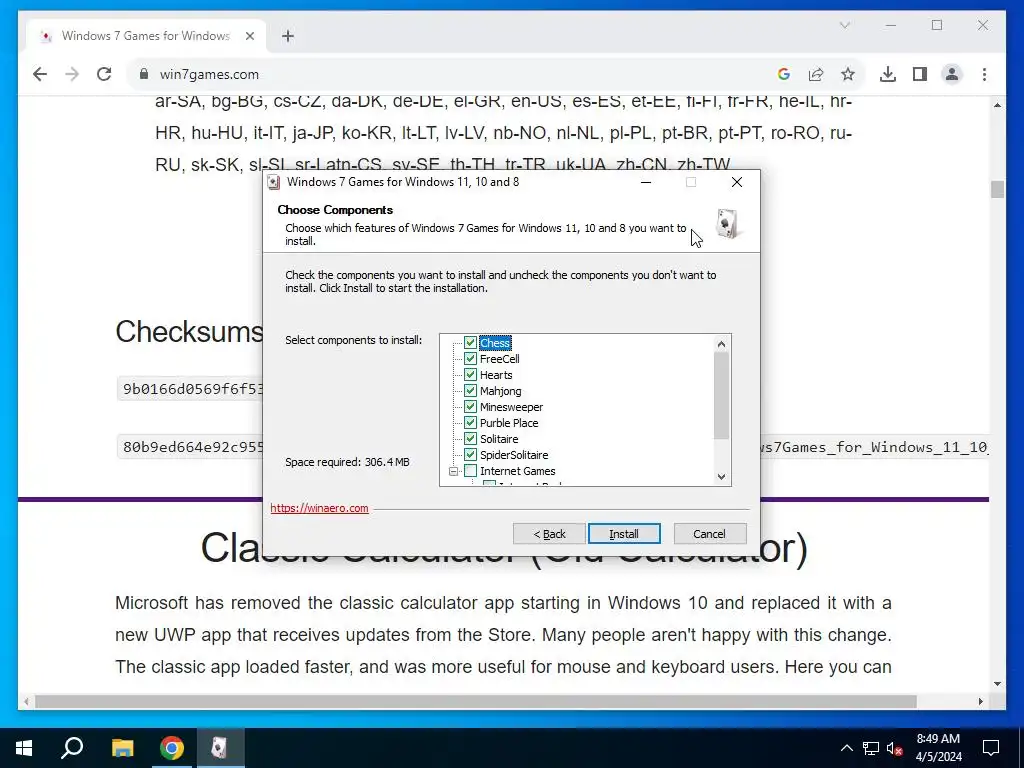The height and width of the screenshot is (768, 1024).
Task: Open taskbar search
Action: click(x=72, y=748)
